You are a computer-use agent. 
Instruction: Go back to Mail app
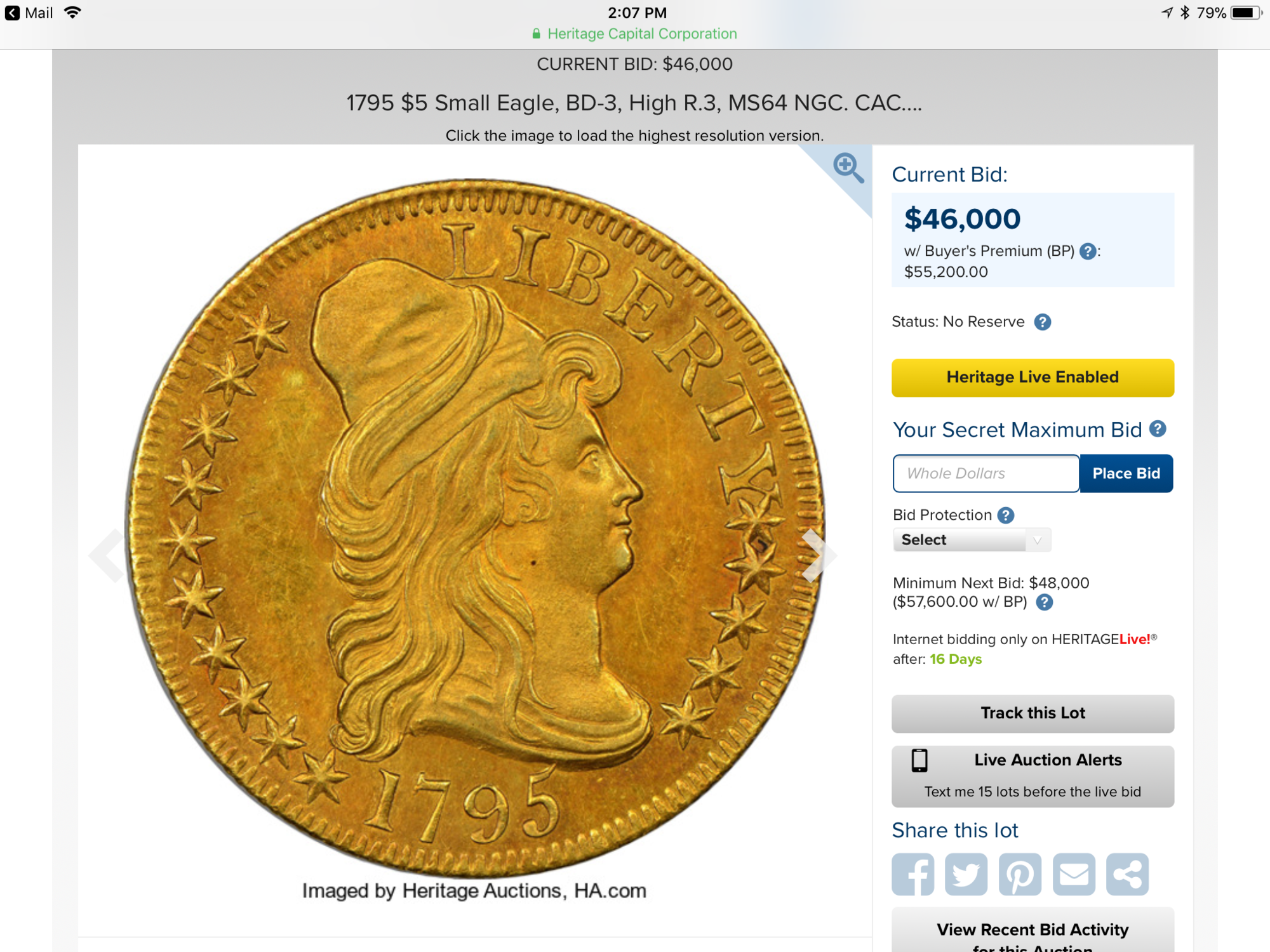tap(29, 13)
